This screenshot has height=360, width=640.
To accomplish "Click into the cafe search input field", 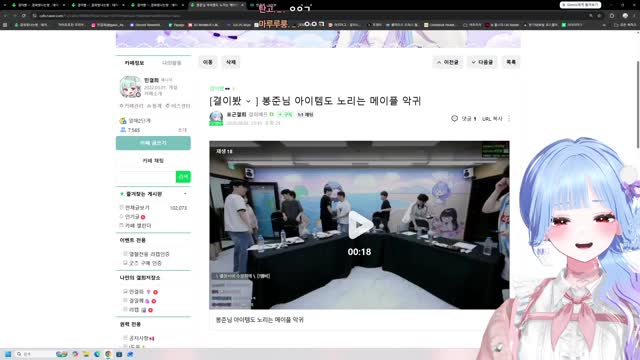I will pyautogui.click(x=146, y=176).
